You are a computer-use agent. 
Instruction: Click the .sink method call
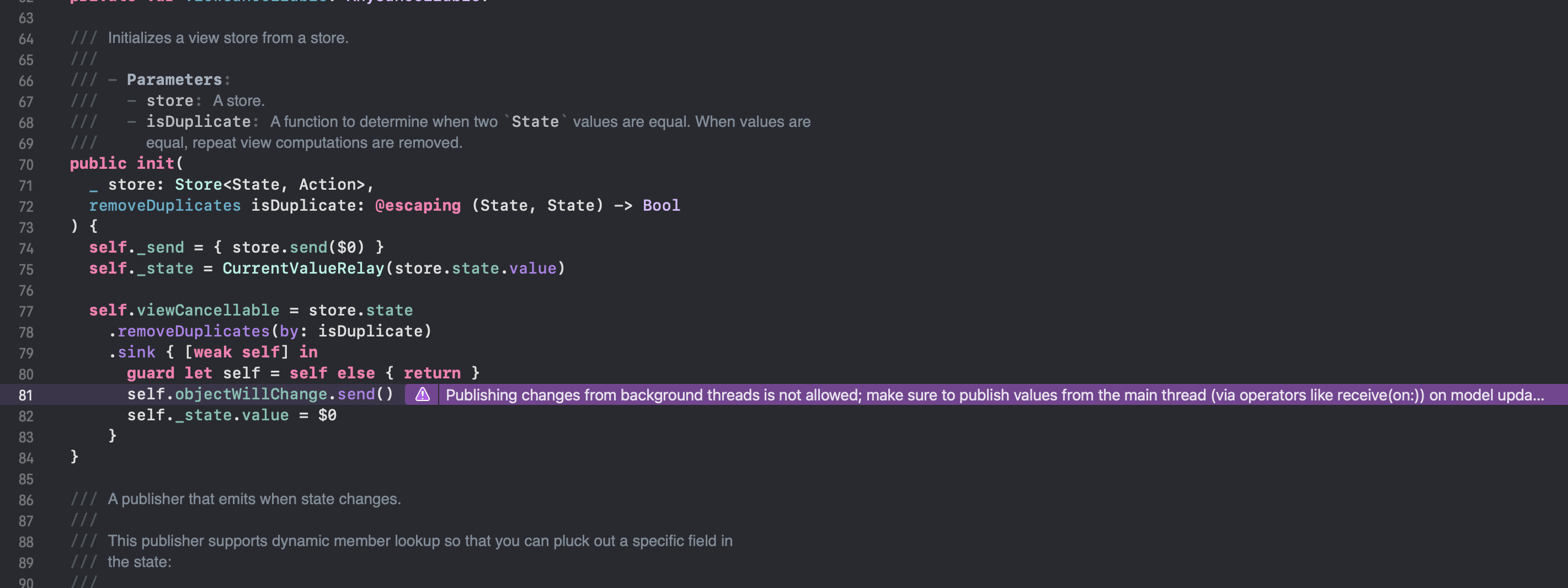(132, 352)
